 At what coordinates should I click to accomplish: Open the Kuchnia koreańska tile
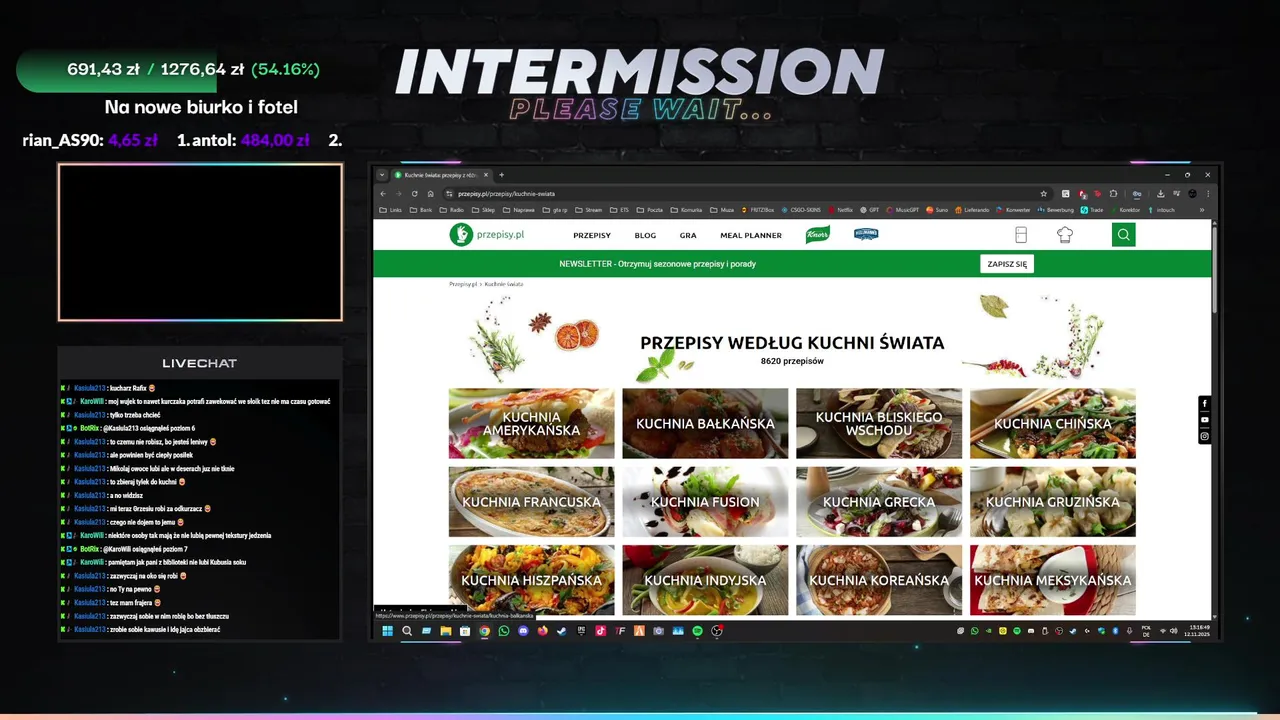coord(879,580)
